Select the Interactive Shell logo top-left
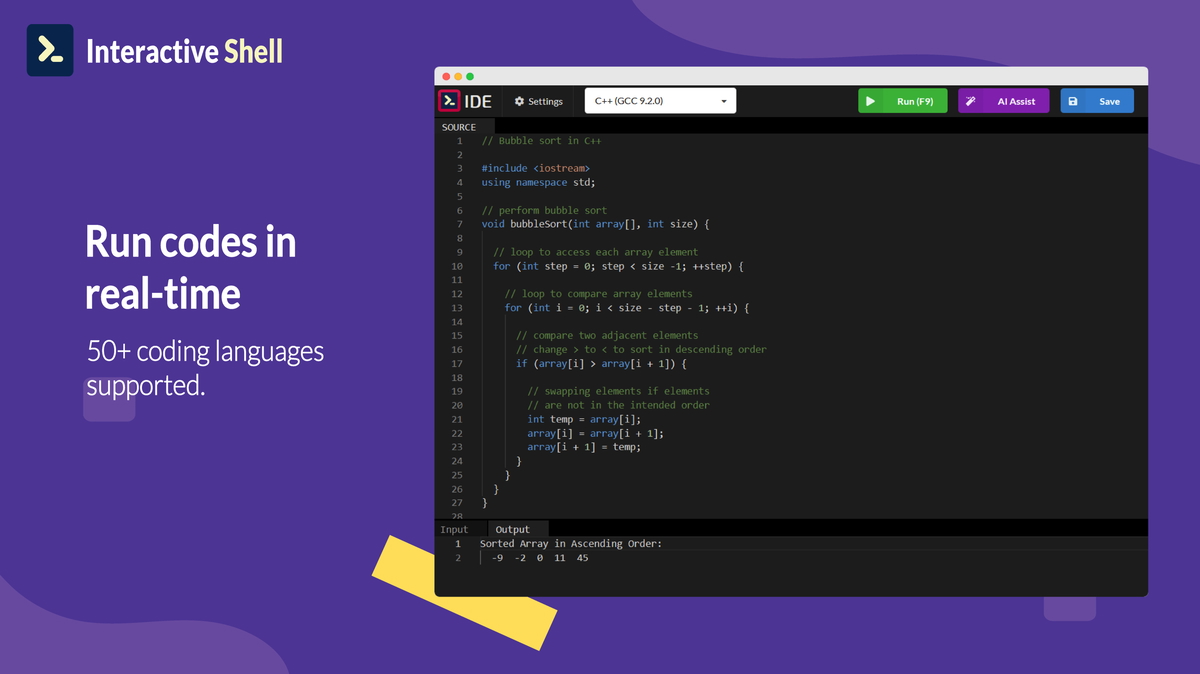Image resolution: width=1200 pixels, height=674 pixels. tap(50, 49)
